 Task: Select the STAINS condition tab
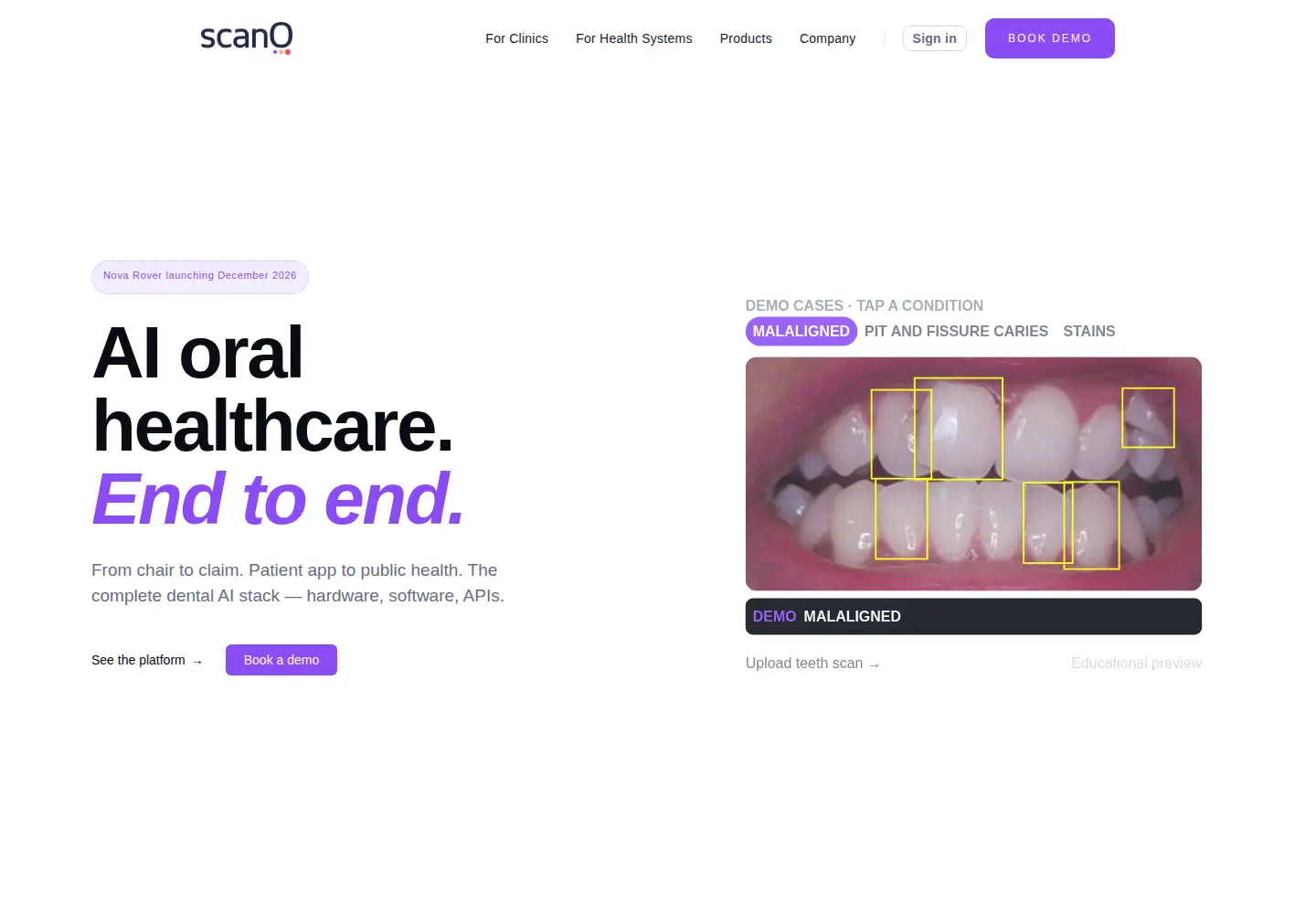tap(1088, 331)
